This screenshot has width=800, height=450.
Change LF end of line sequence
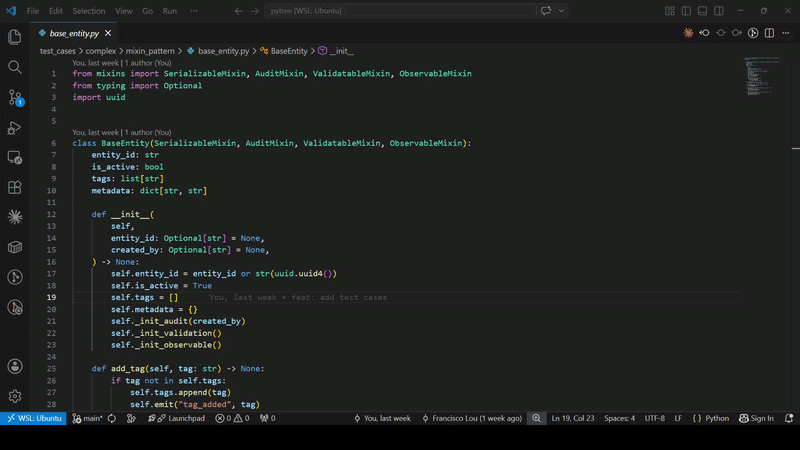[x=678, y=418]
